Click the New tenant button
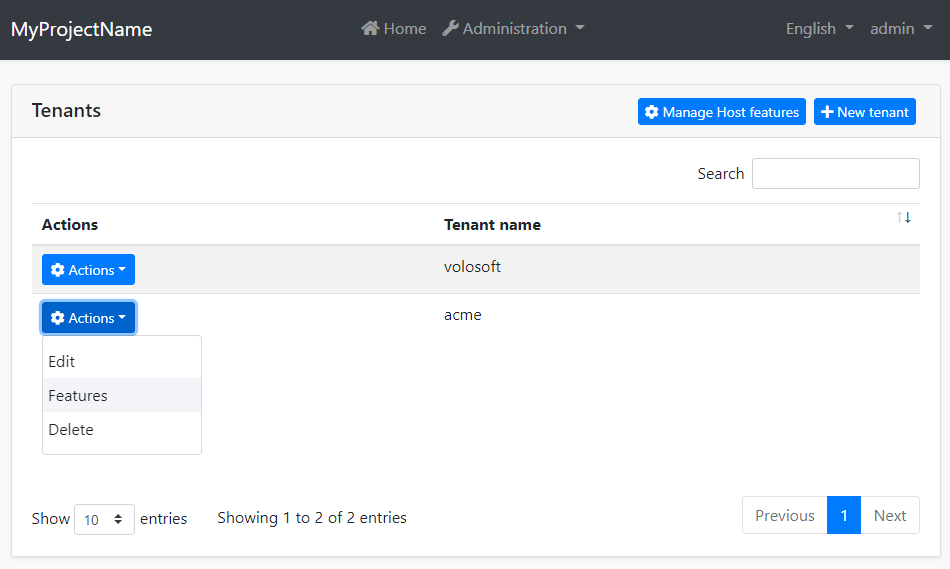The image size is (950, 569). point(864,112)
